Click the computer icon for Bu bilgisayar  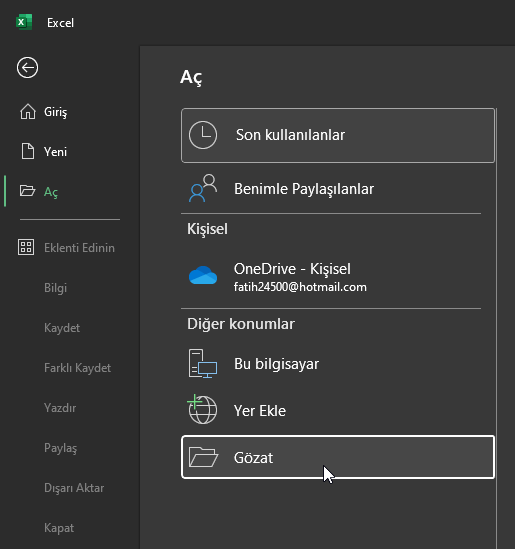pos(203,363)
